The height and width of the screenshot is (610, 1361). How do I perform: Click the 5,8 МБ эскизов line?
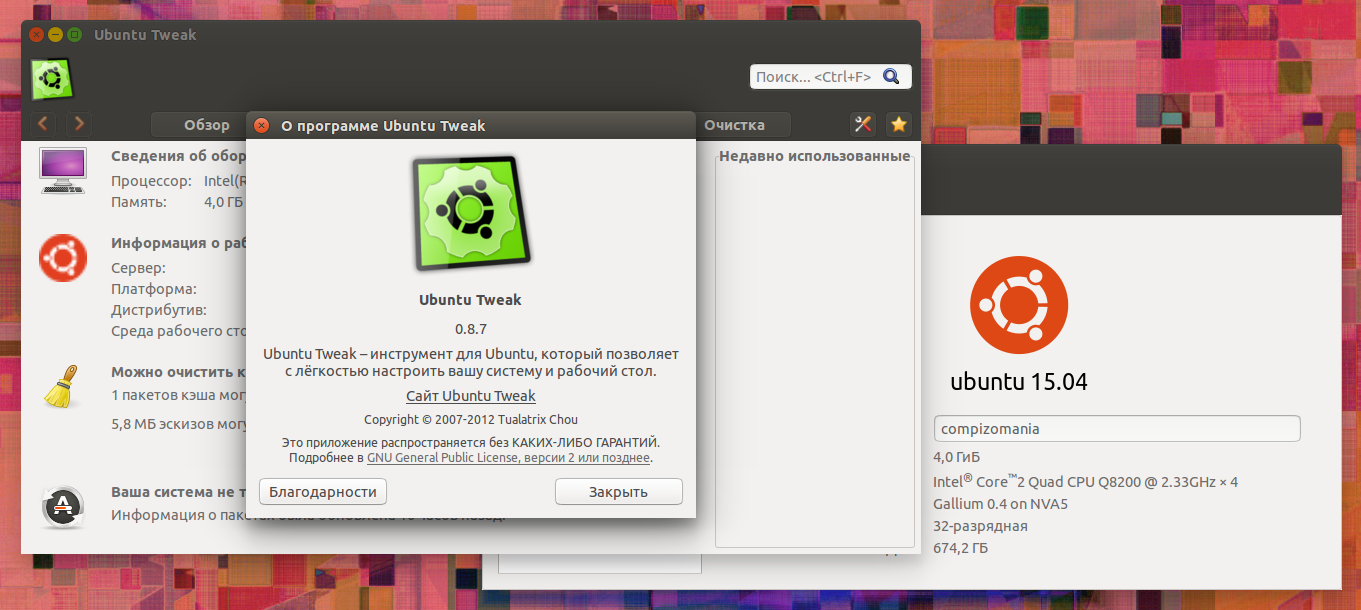click(178, 424)
